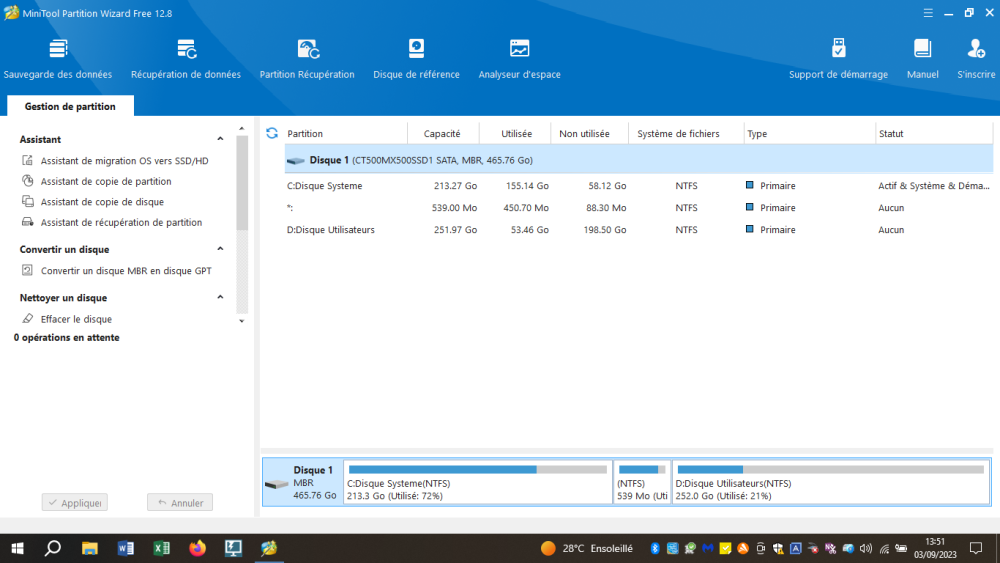
Task: Select 539 Mo NTFS block in disk map
Action: 642,482
